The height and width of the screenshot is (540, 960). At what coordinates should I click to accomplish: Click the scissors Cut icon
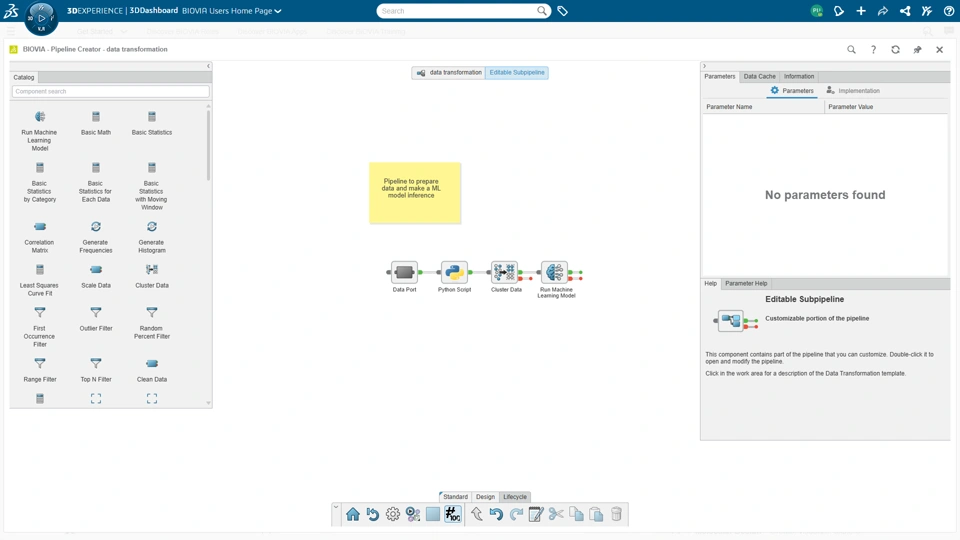[556, 514]
